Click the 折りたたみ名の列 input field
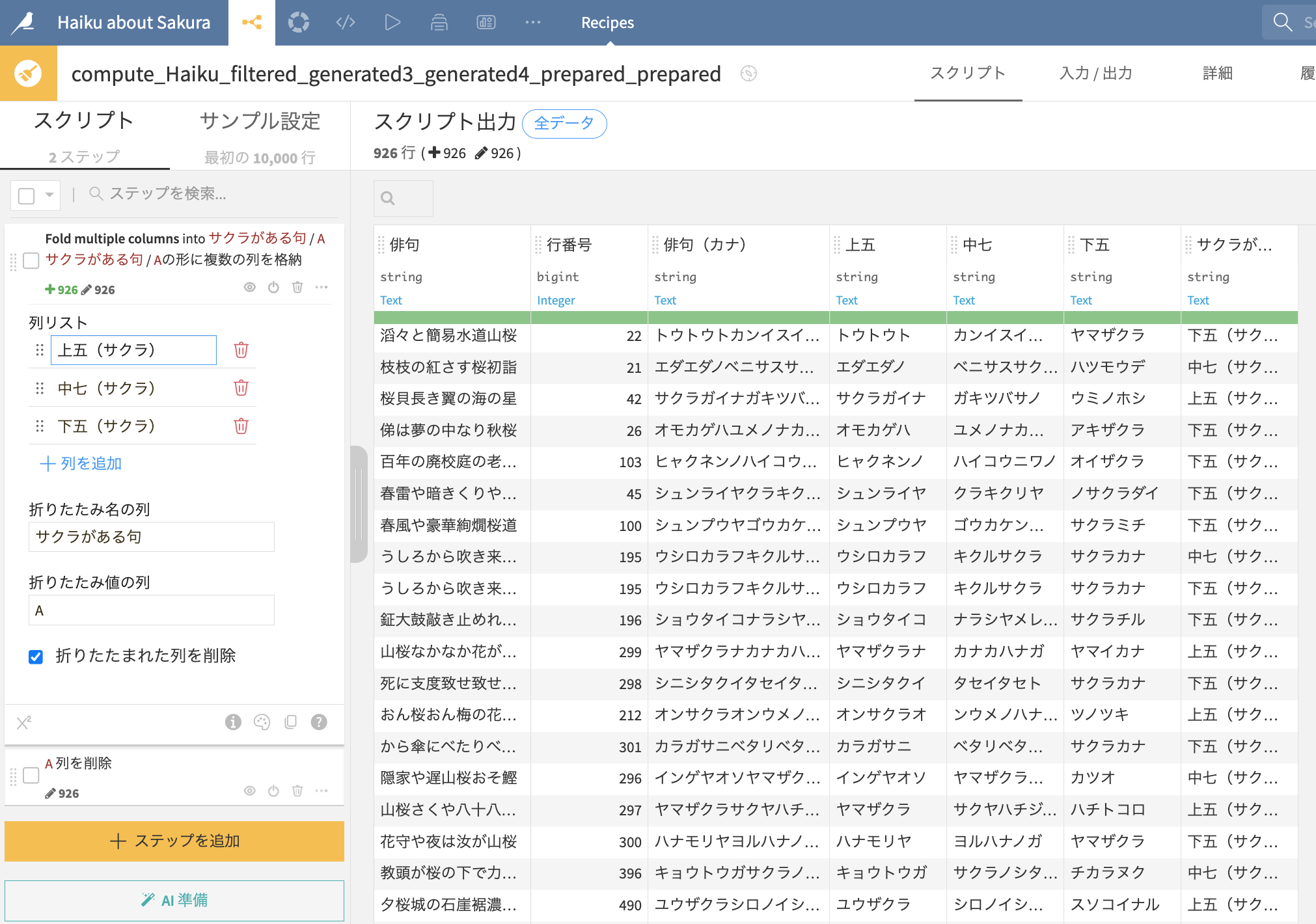 [151, 537]
